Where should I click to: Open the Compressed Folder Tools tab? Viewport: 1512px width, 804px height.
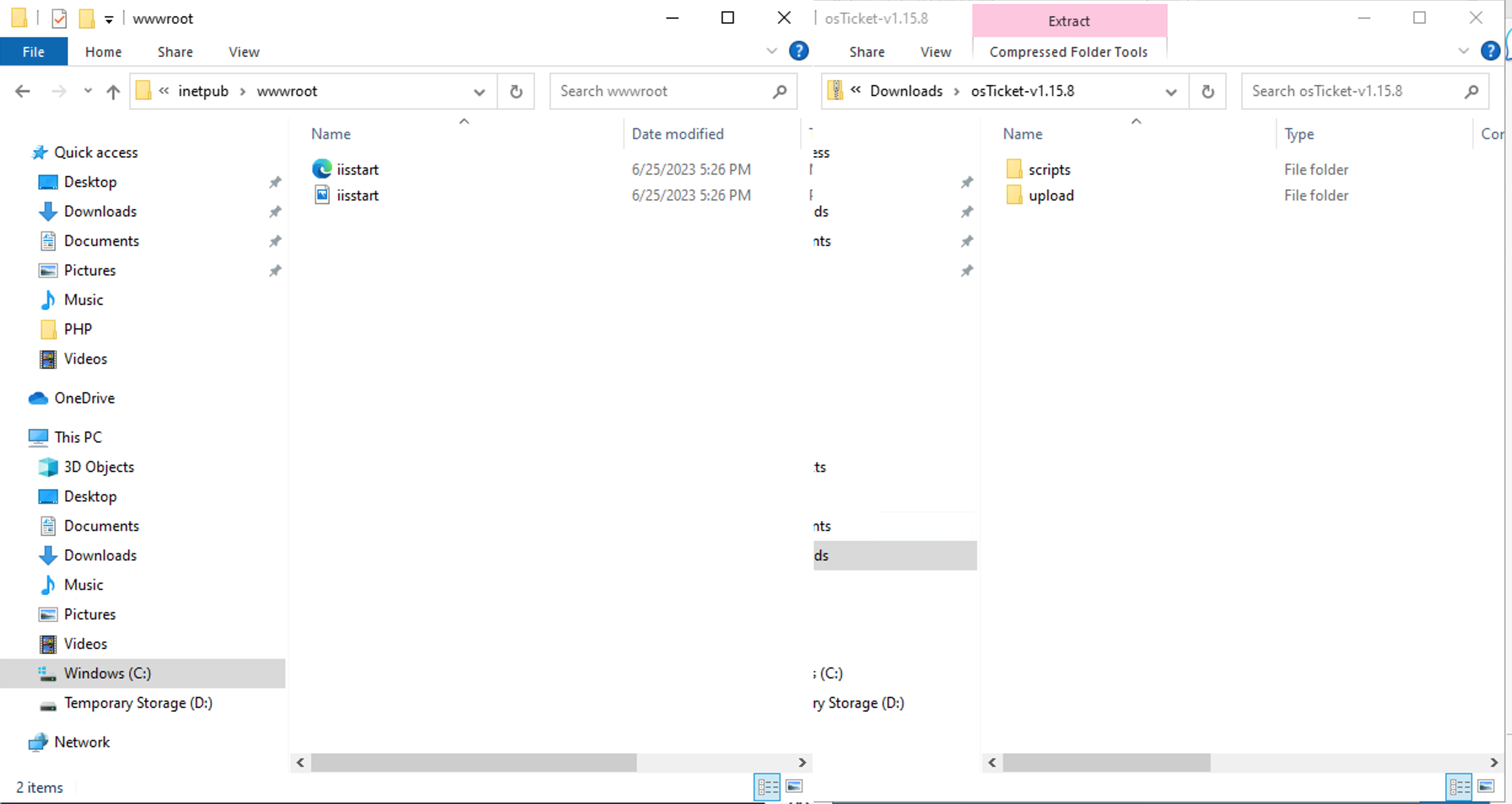point(1068,52)
